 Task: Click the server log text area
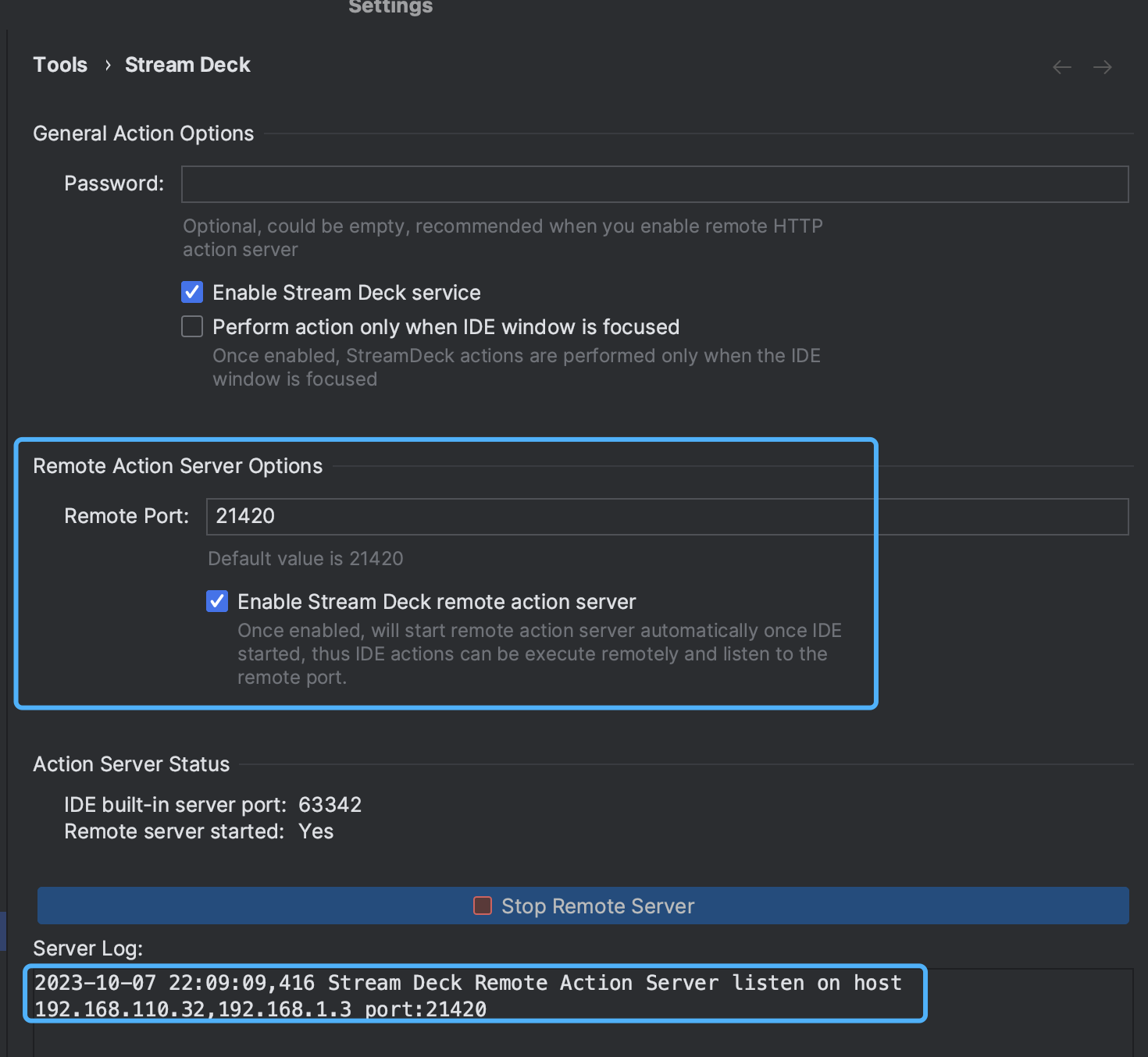pyautogui.click(x=583, y=1013)
